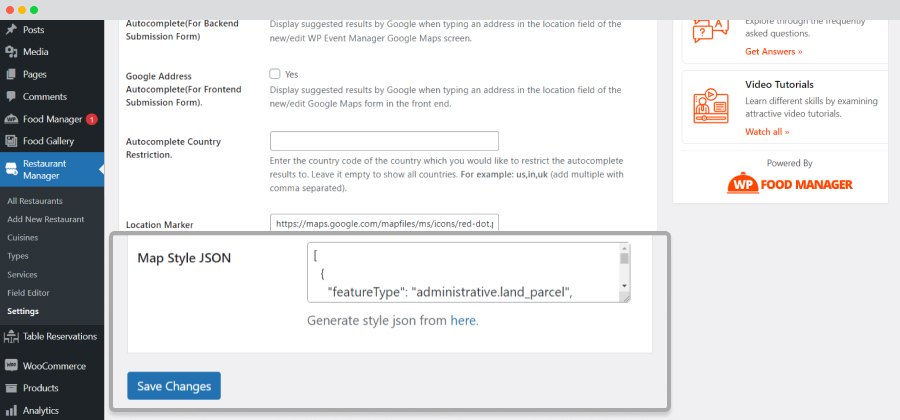Screen dimensions: 900x420
Task: Click the Table Reservations icon
Action: 11,337
